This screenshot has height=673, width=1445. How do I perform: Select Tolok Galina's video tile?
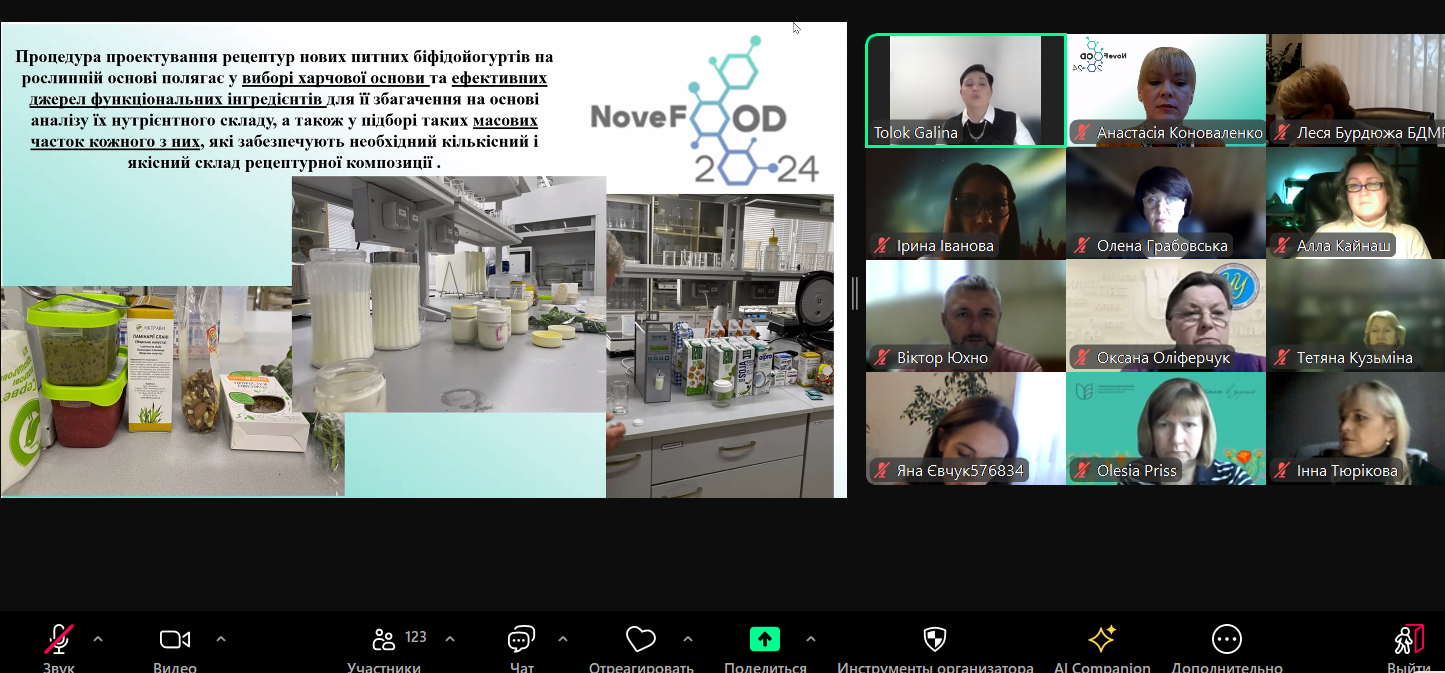[966, 90]
